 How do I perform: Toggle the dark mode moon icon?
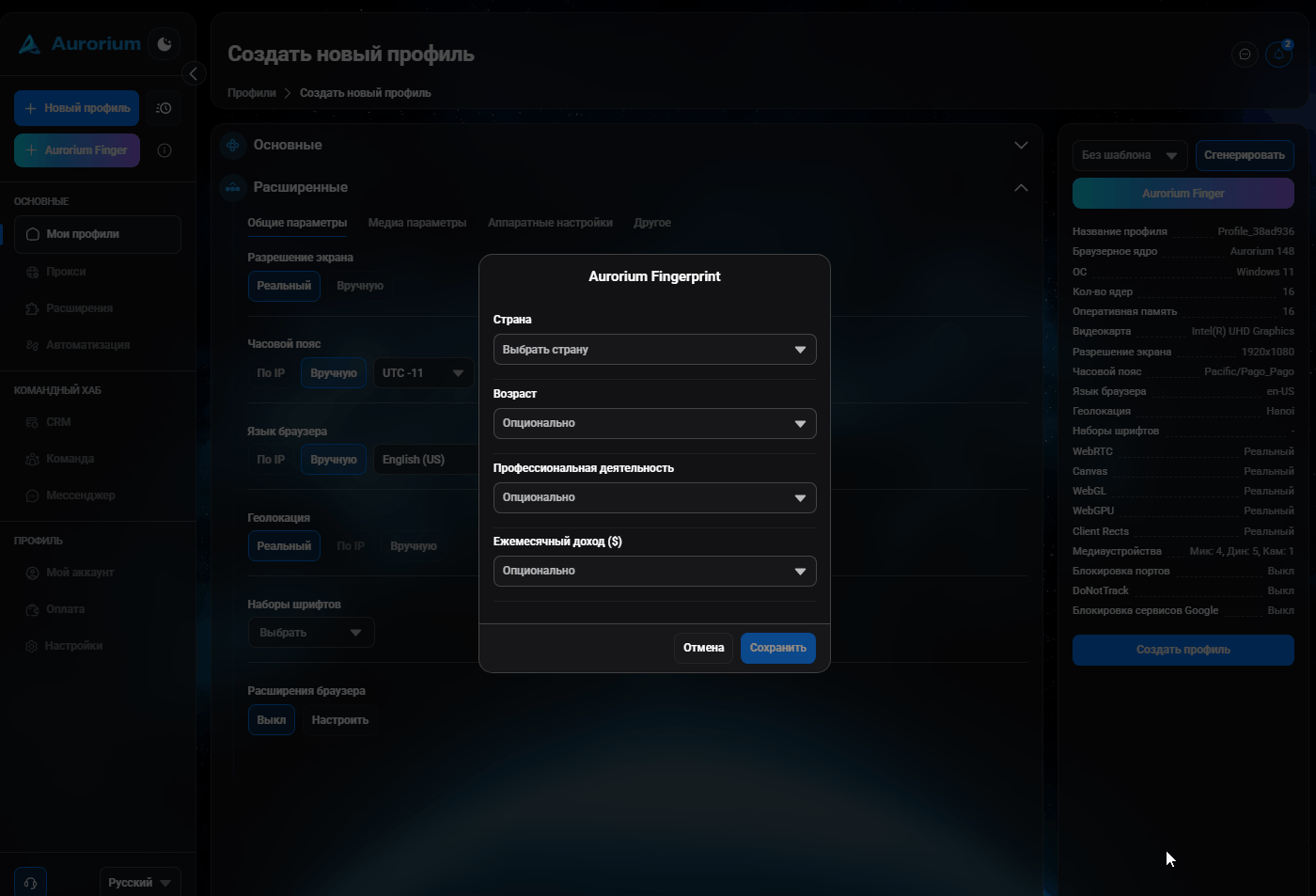(x=164, y=44)
